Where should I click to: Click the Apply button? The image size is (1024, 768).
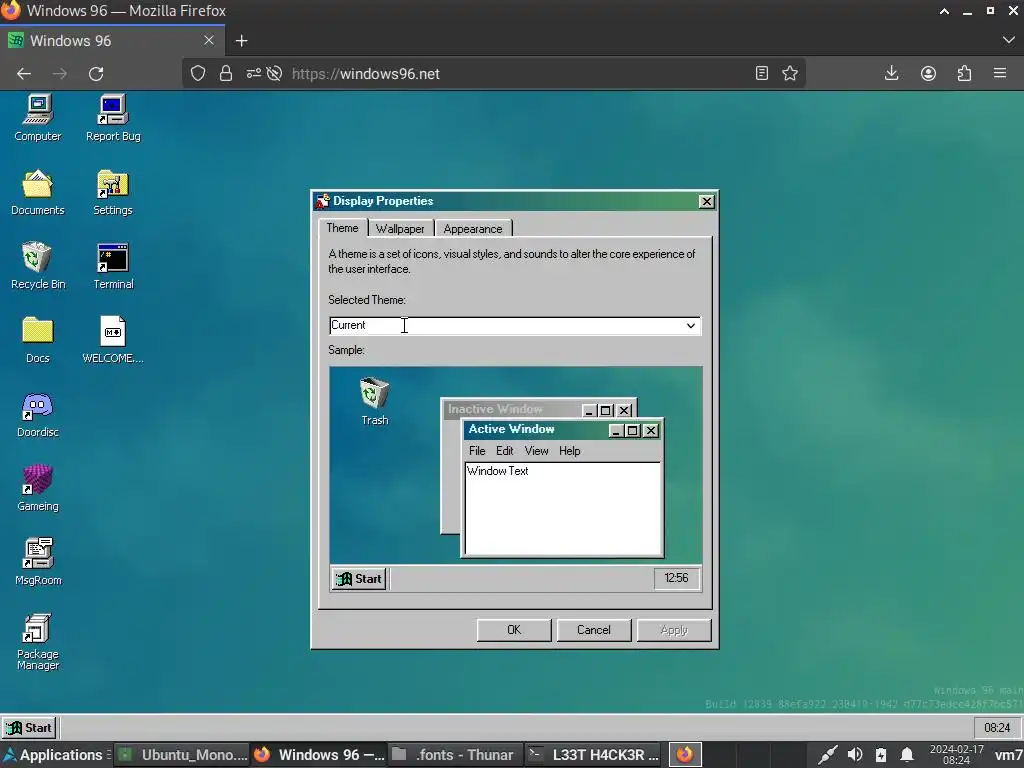674,630
